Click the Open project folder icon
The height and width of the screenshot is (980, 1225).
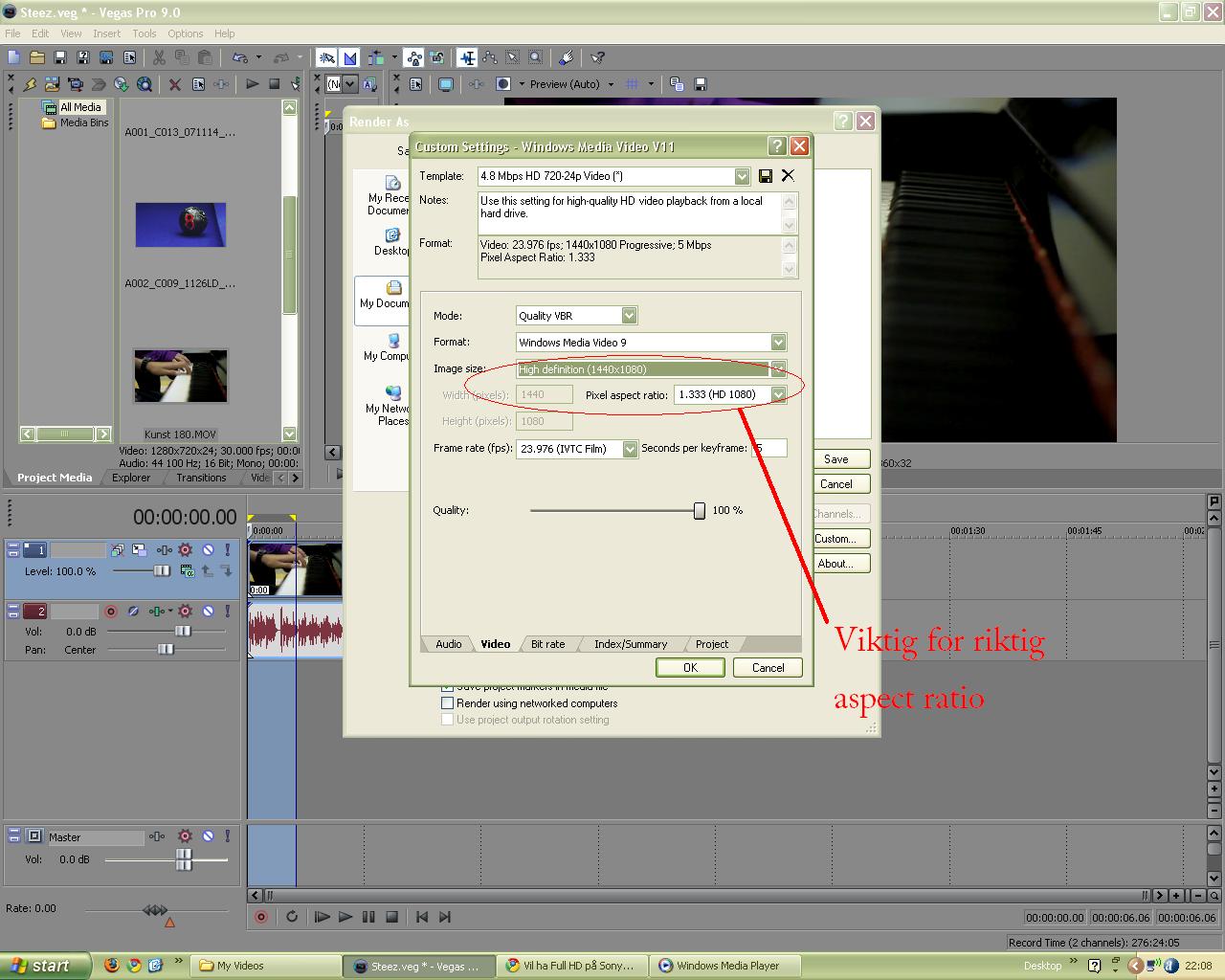click(37, 57)
